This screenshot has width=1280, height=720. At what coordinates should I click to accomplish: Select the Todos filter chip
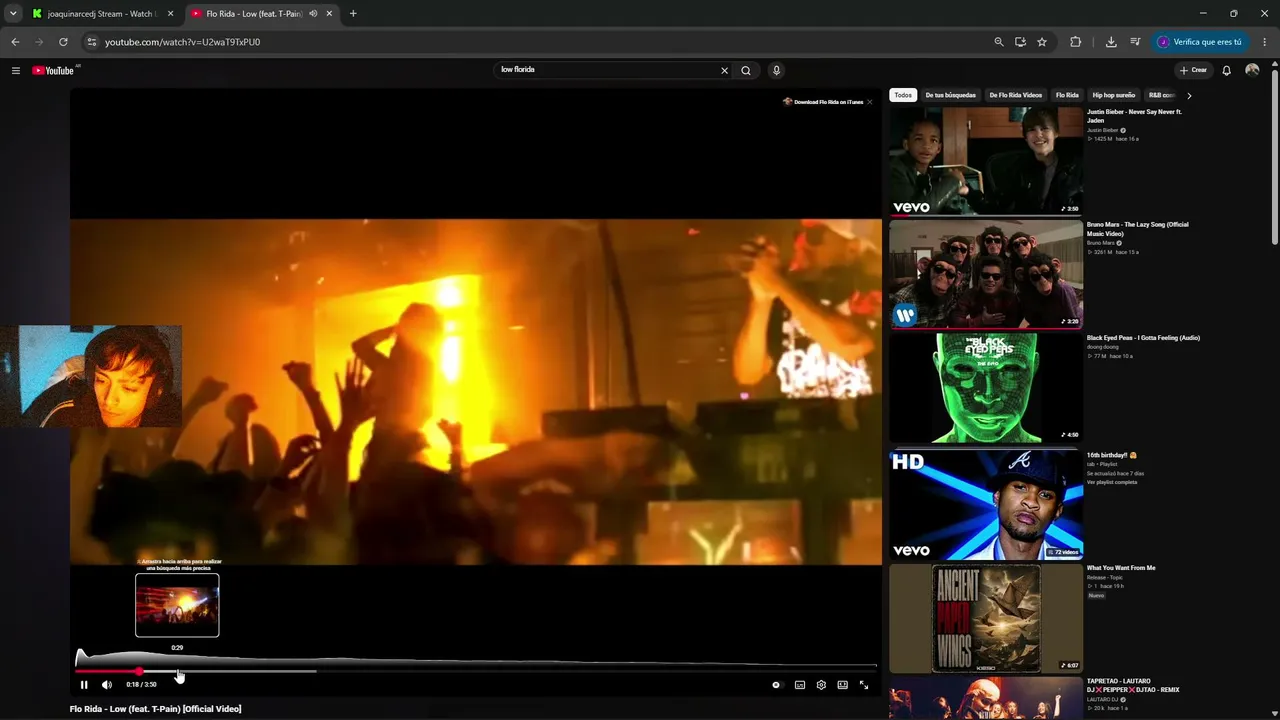pos(903,95)
